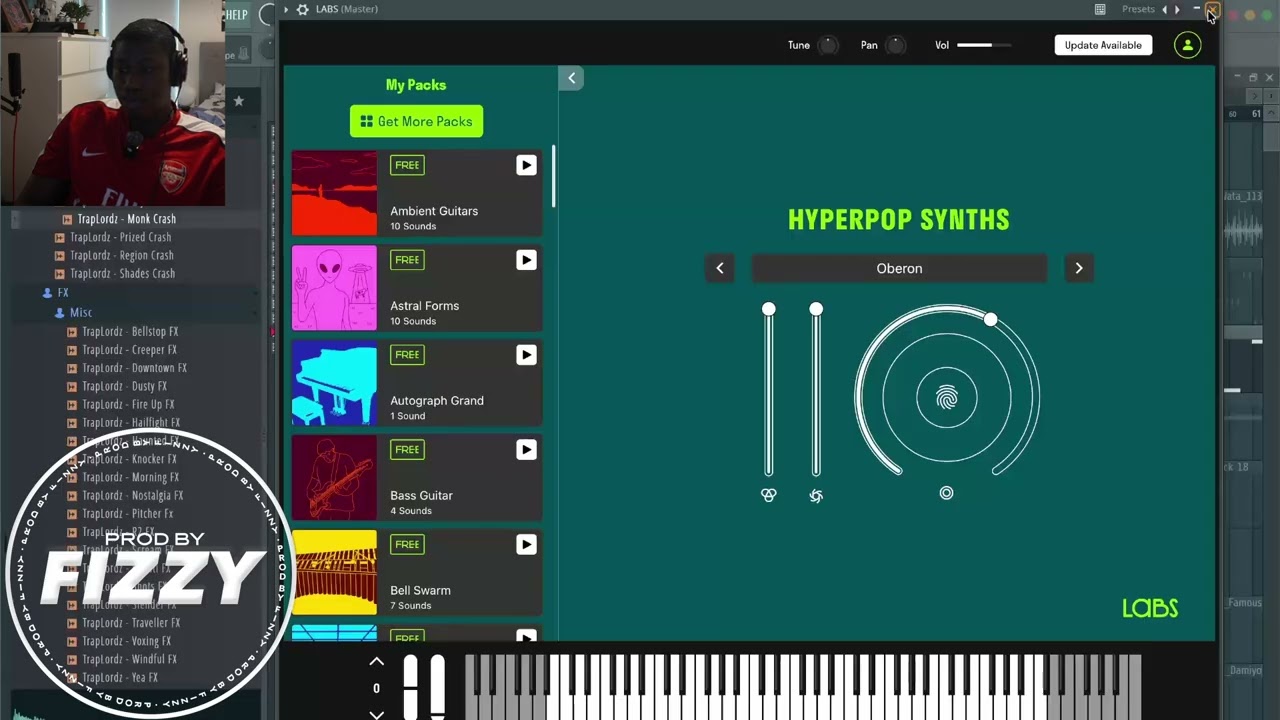1280x720 pixels.
Task: Click the vertical slider above the aperture icon
Action: pyautogui.click(x=816, y=391)
